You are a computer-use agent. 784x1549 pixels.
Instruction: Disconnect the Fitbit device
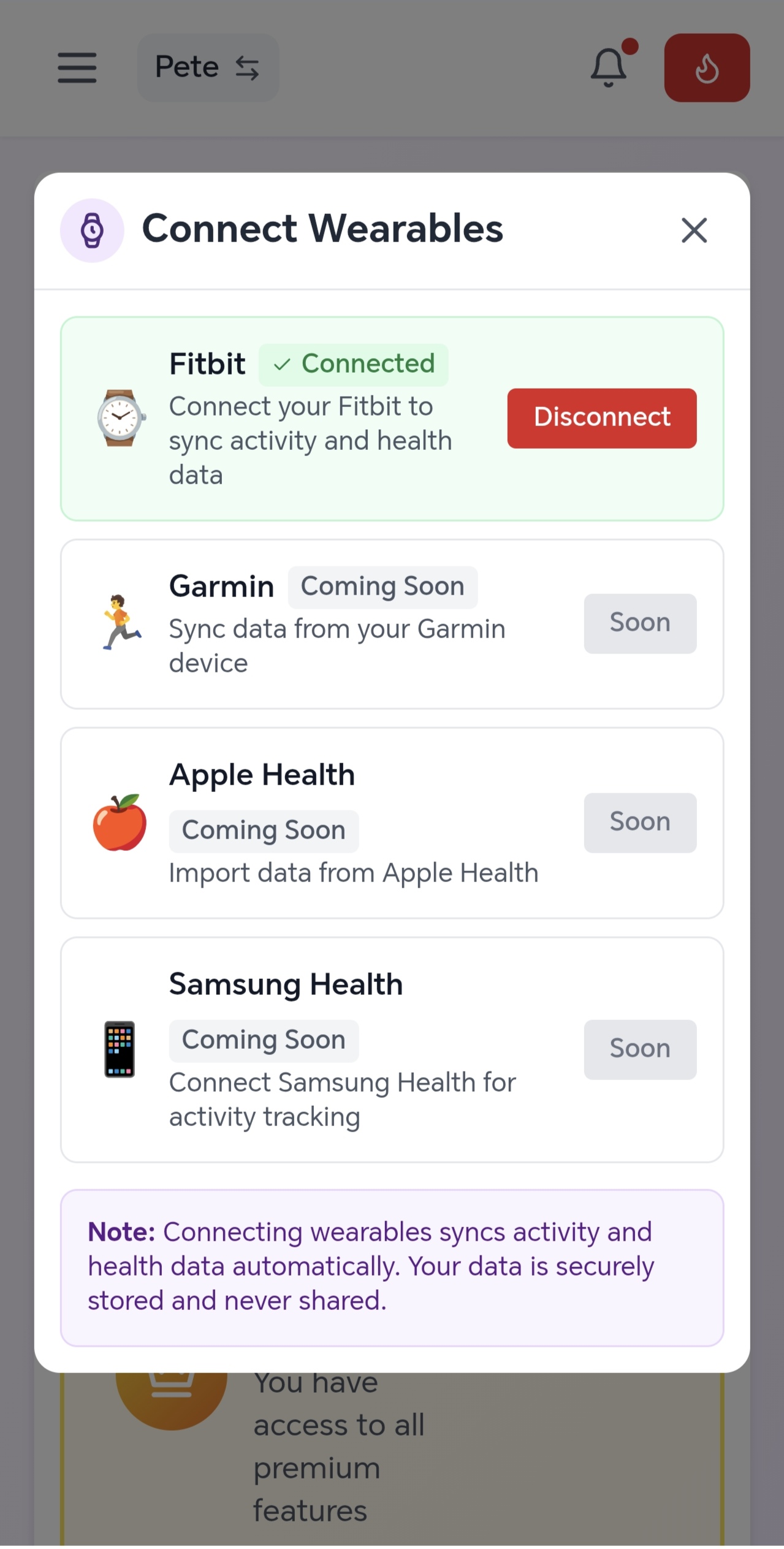tap(601, 417)
